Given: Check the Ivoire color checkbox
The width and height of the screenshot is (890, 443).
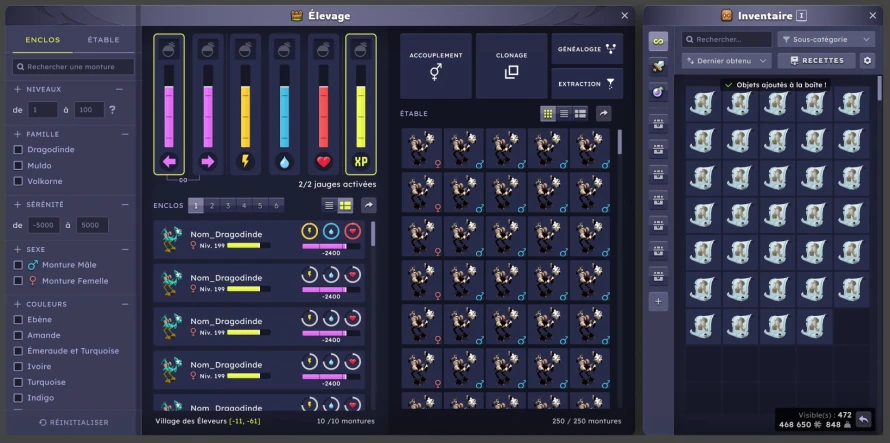Looking at the screenshot, I should pyautogui.click(x=18, y=367).
